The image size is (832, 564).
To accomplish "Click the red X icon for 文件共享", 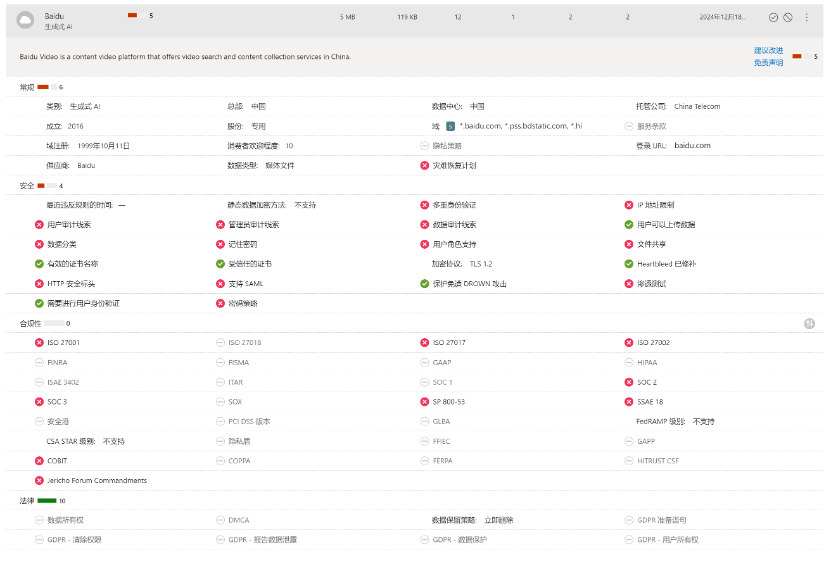I will (x=629, y=245).
